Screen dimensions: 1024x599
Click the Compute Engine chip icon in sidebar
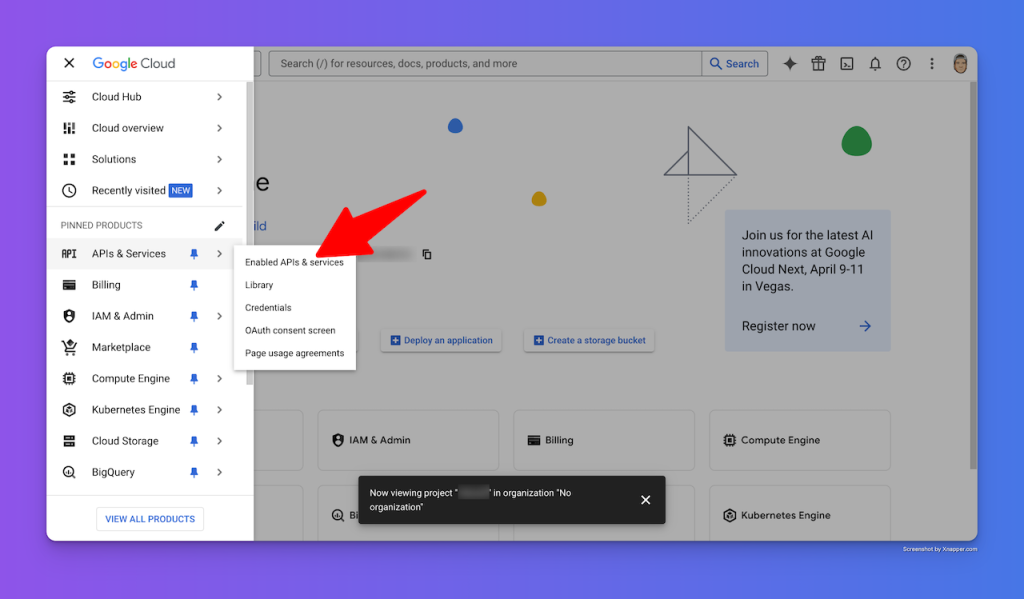(69, 378)
